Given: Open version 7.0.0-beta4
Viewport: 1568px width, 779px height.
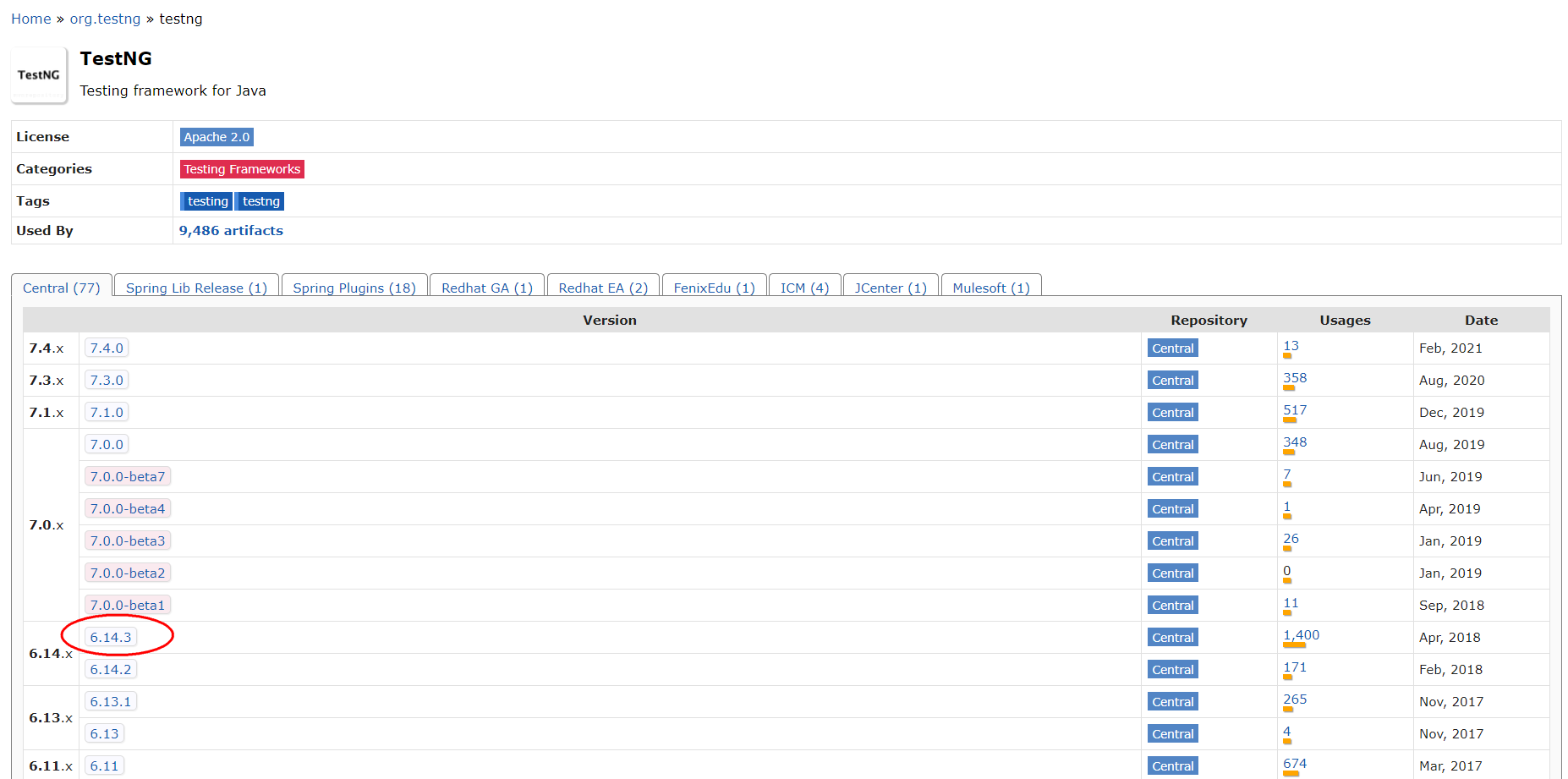Looking at the screenshot, I should [x=128, y=509].
